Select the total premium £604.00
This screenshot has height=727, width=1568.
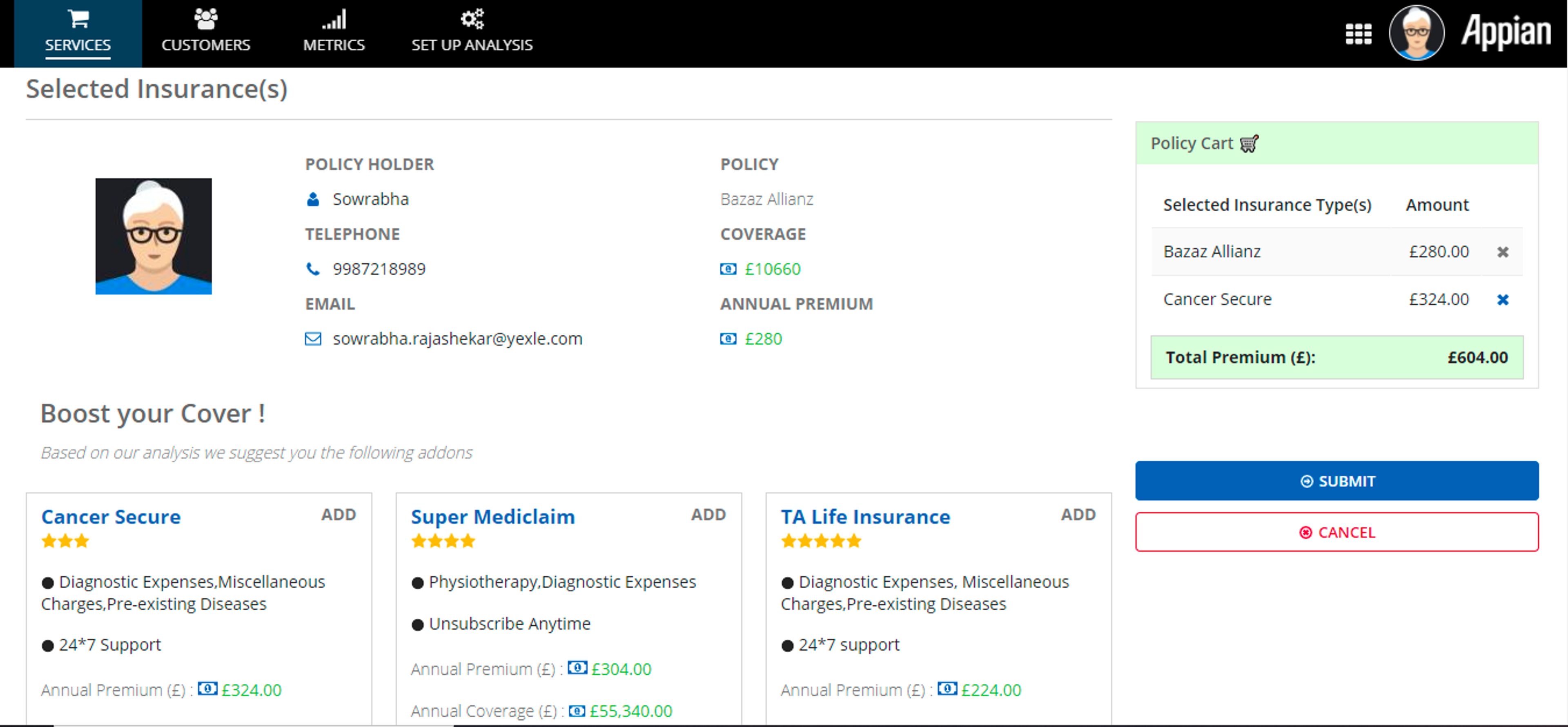point(1477,357)
